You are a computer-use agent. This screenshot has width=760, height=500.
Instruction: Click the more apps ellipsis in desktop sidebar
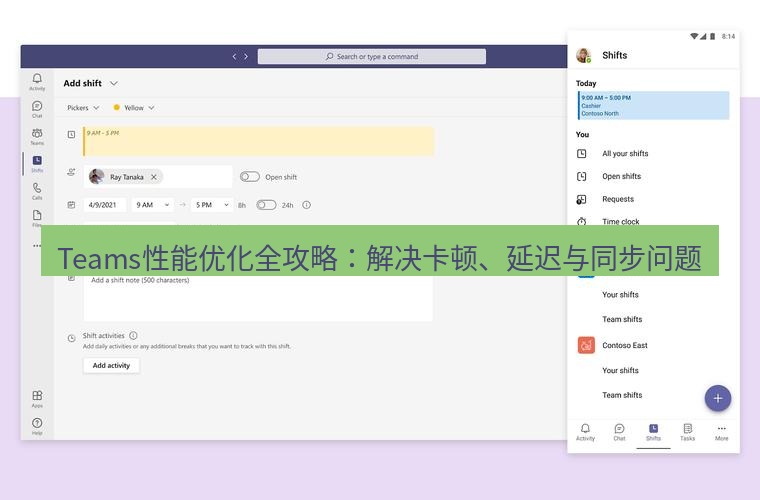point(37,246)
